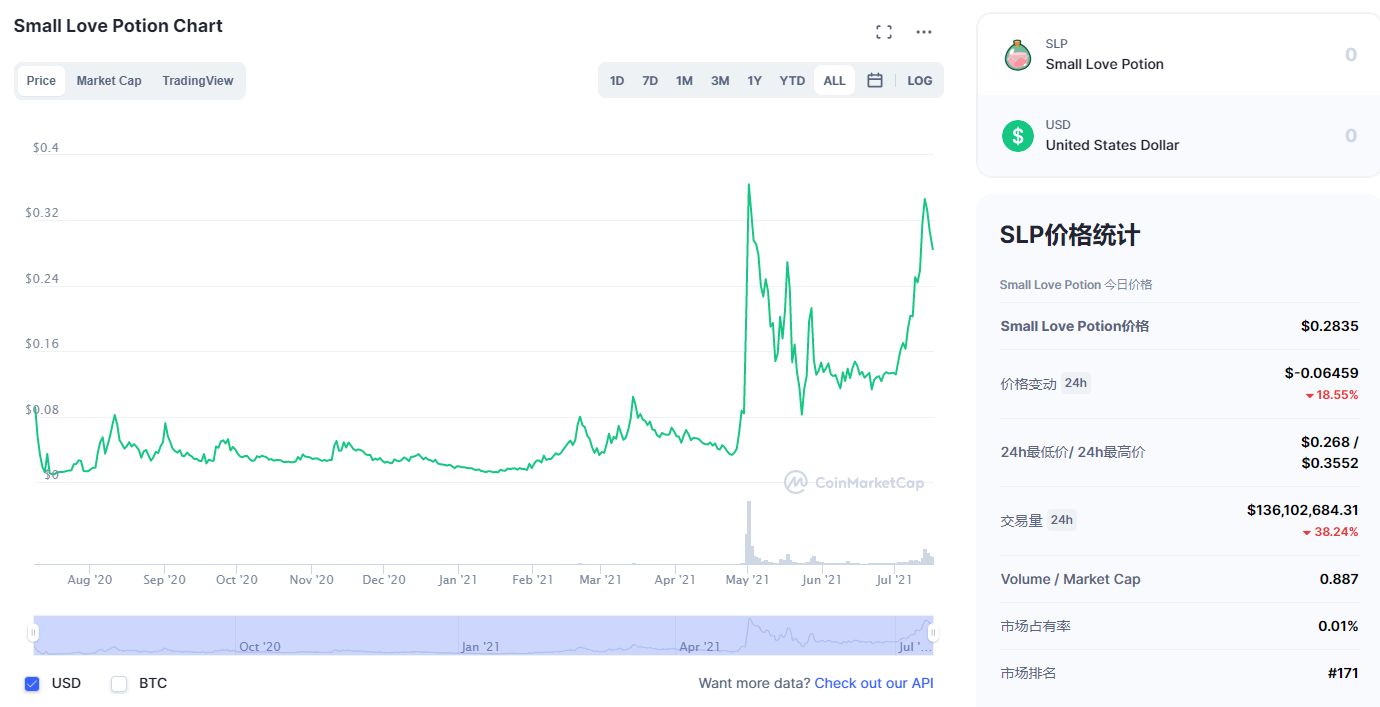
Task: Select the YTD time range
Action: [x=792, y=80]
